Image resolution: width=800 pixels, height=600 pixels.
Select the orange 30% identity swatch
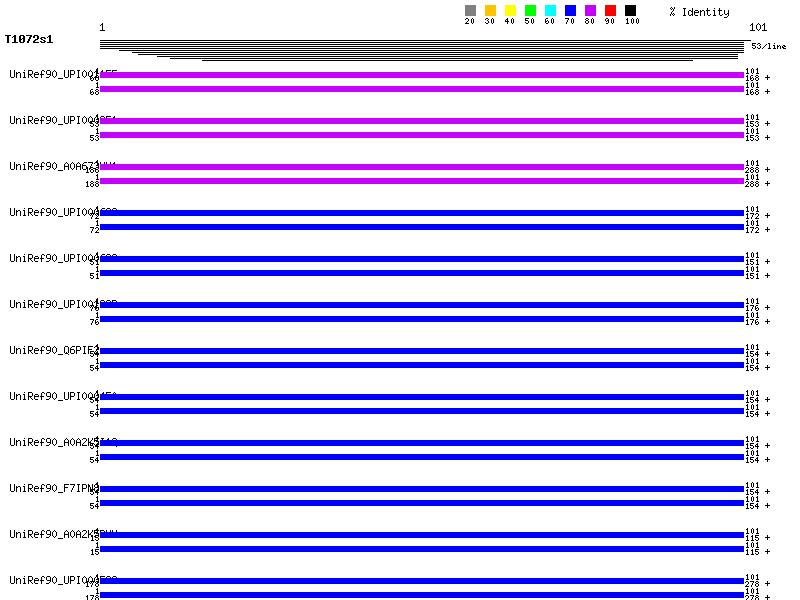click(x=490, y=11)
